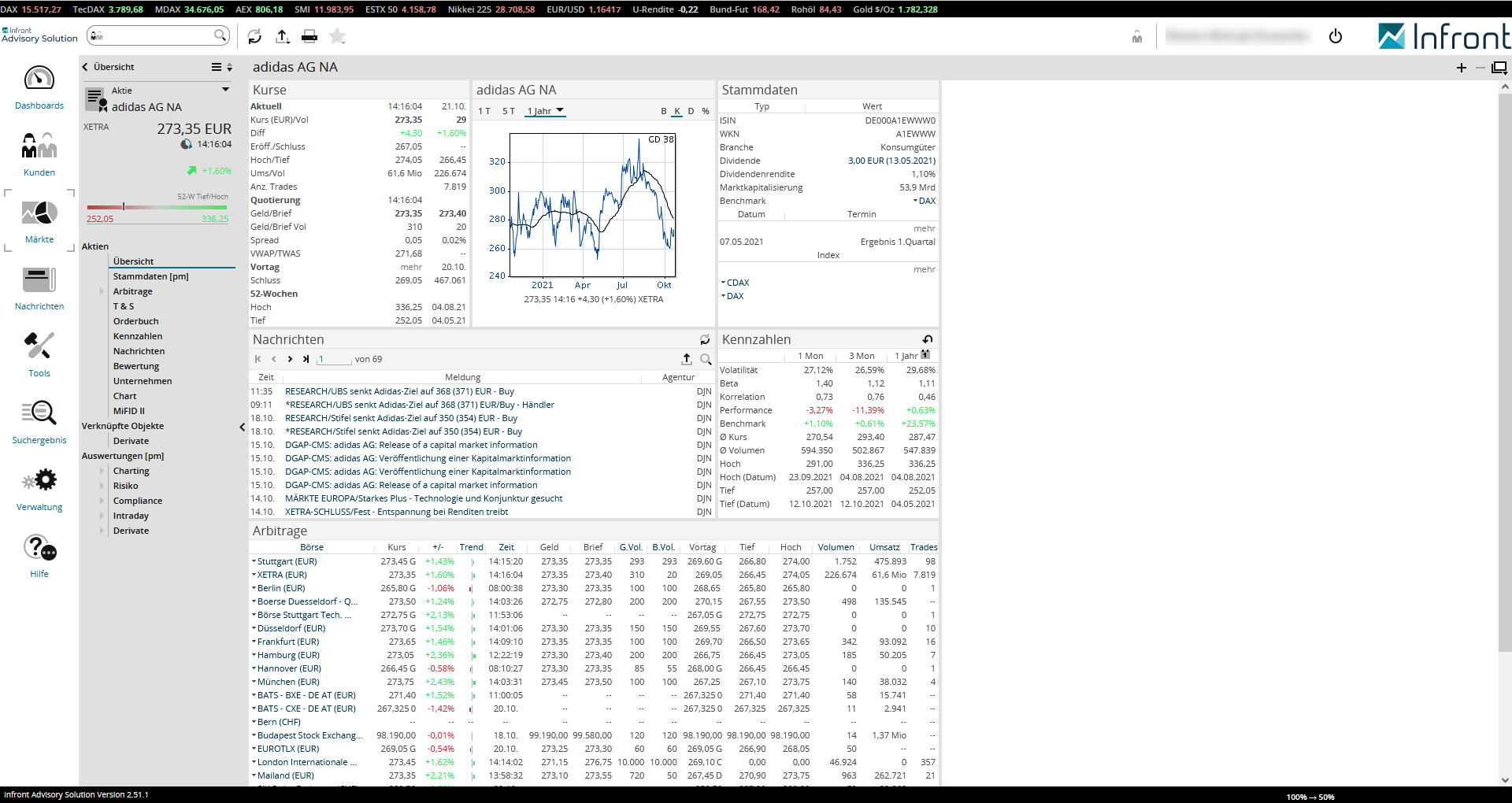
Task: Open the Dashboards section in the sidebar
Action: pyautogui.click(x=39, y=87)
